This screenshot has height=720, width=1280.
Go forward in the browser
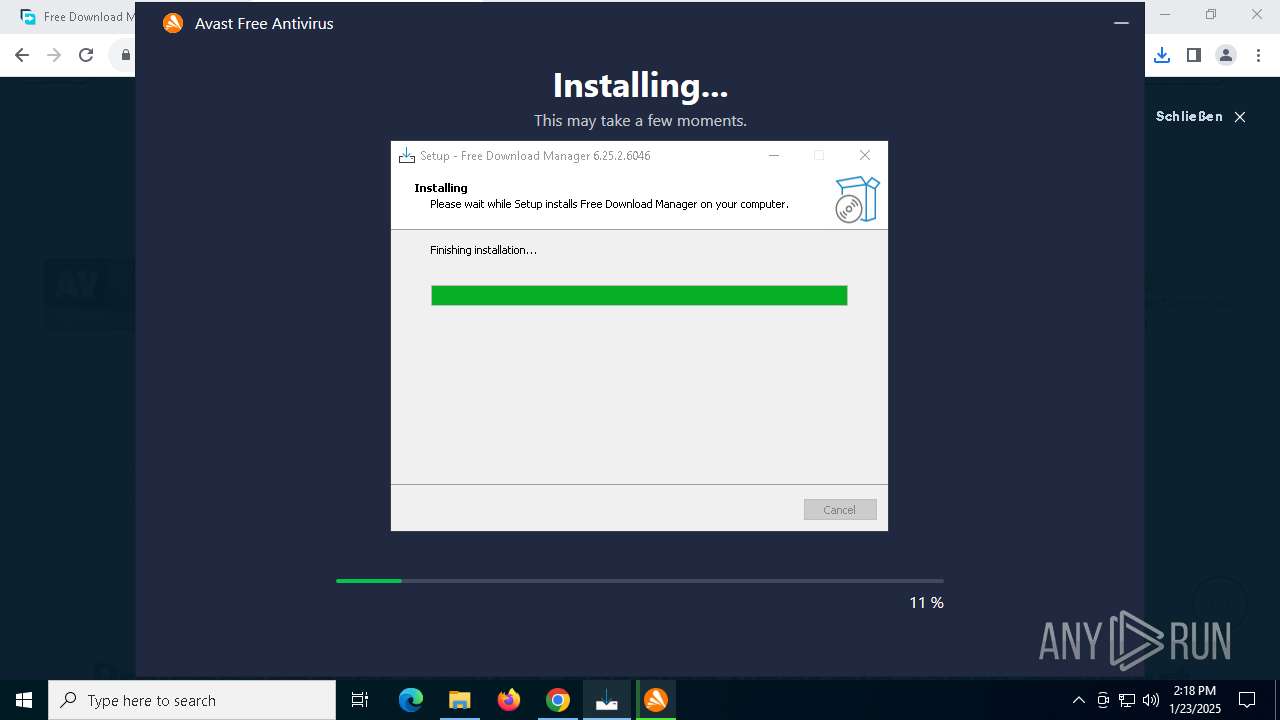[54, 55]
